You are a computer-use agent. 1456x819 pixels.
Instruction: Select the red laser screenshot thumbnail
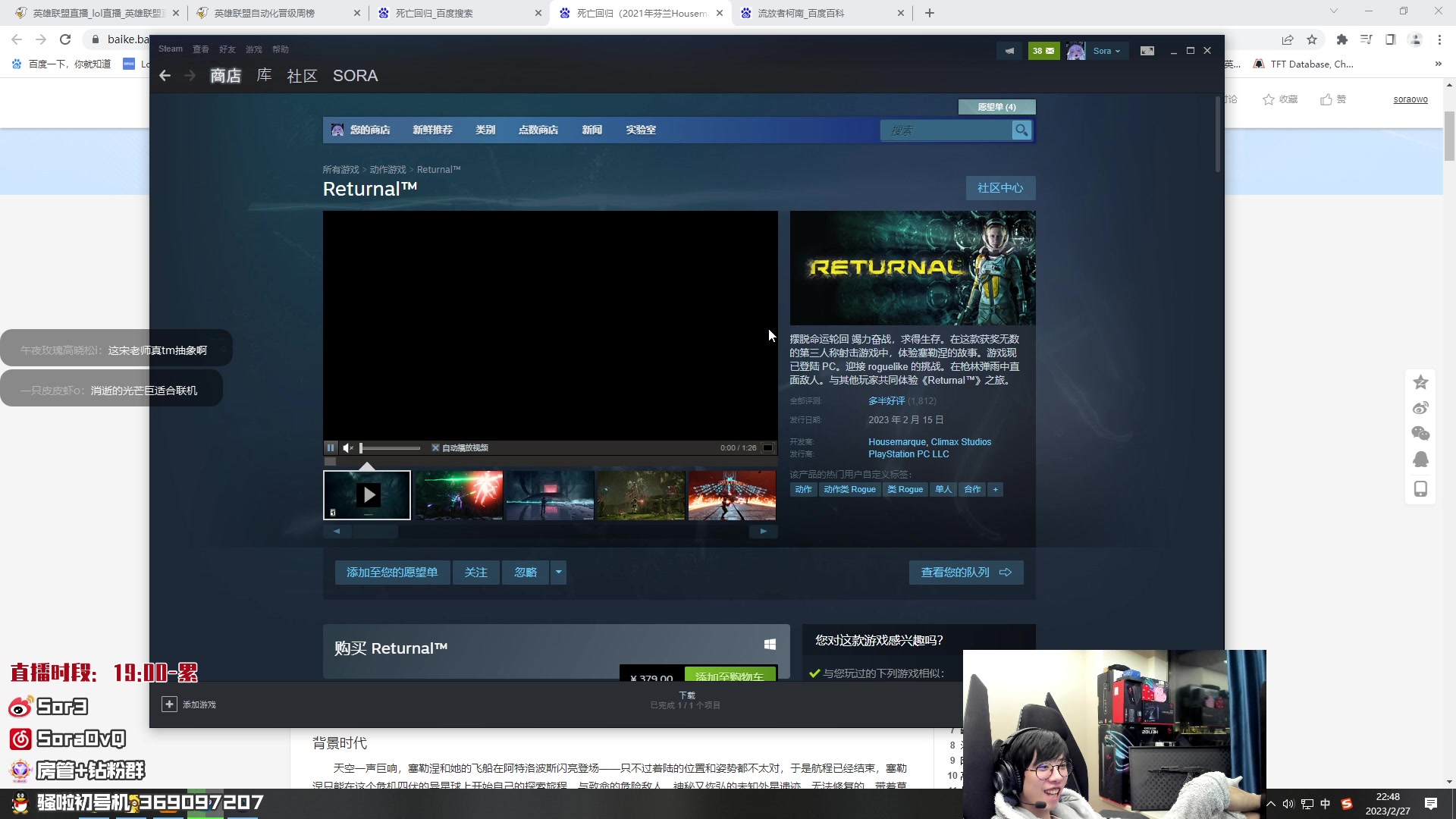pyautogui.click(x=459, y=496)
